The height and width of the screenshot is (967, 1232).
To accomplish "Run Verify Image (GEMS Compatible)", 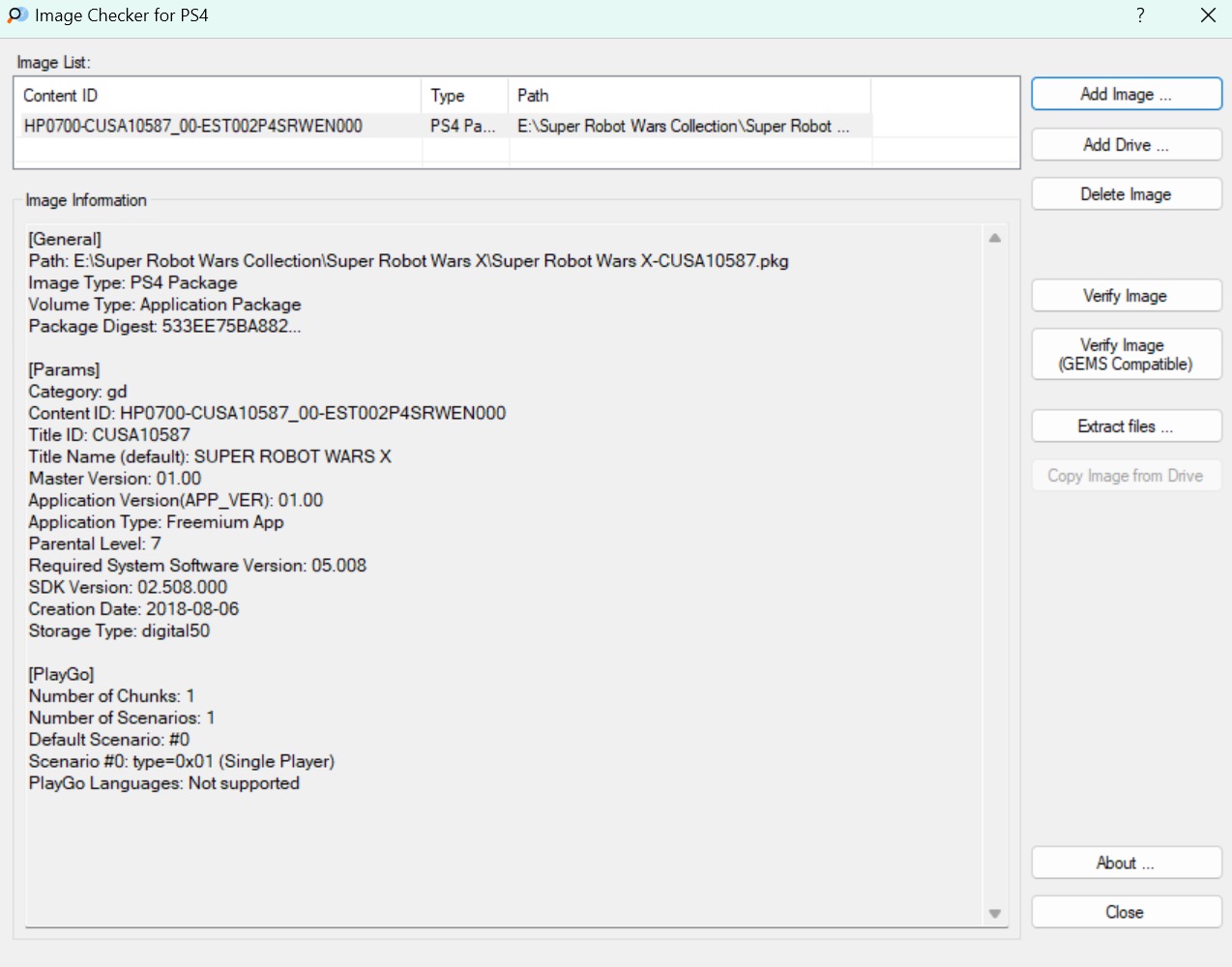I will [1126, 355].
